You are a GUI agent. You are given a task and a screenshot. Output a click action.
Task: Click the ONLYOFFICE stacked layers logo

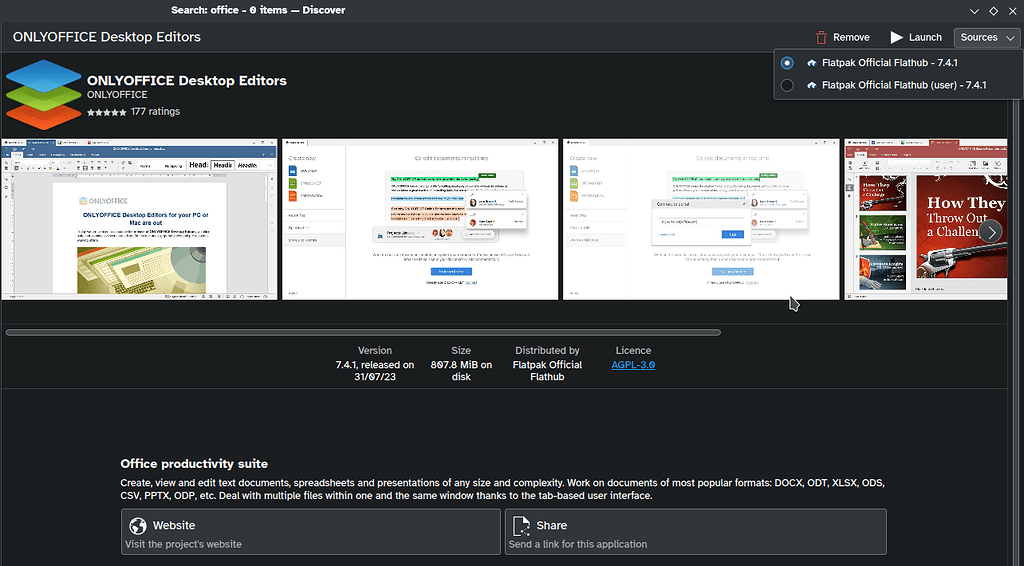(42, 93)
